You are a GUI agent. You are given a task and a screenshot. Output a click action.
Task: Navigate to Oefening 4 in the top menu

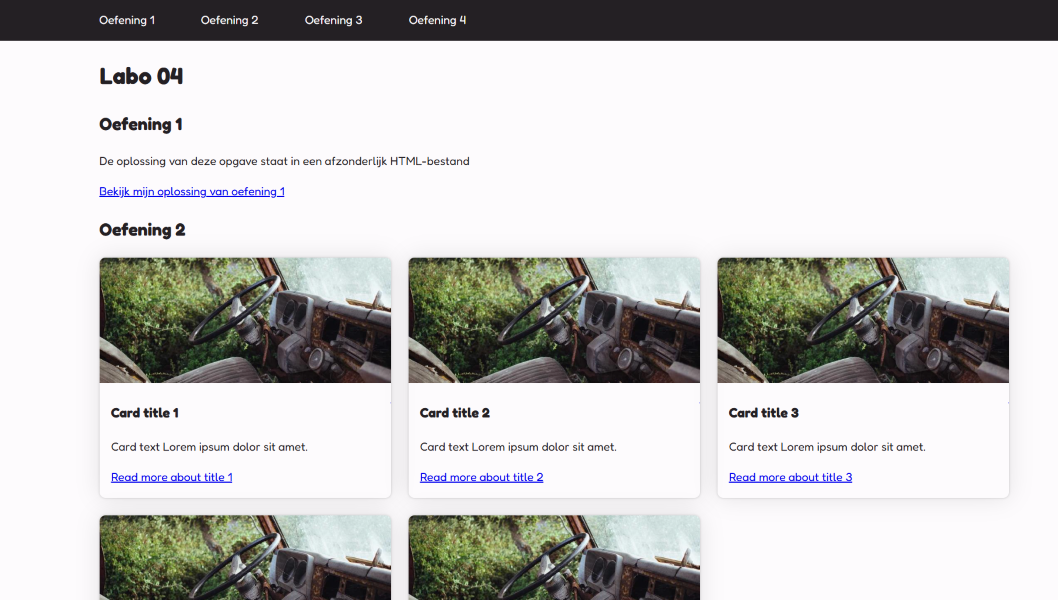click(x=437, y=20)
